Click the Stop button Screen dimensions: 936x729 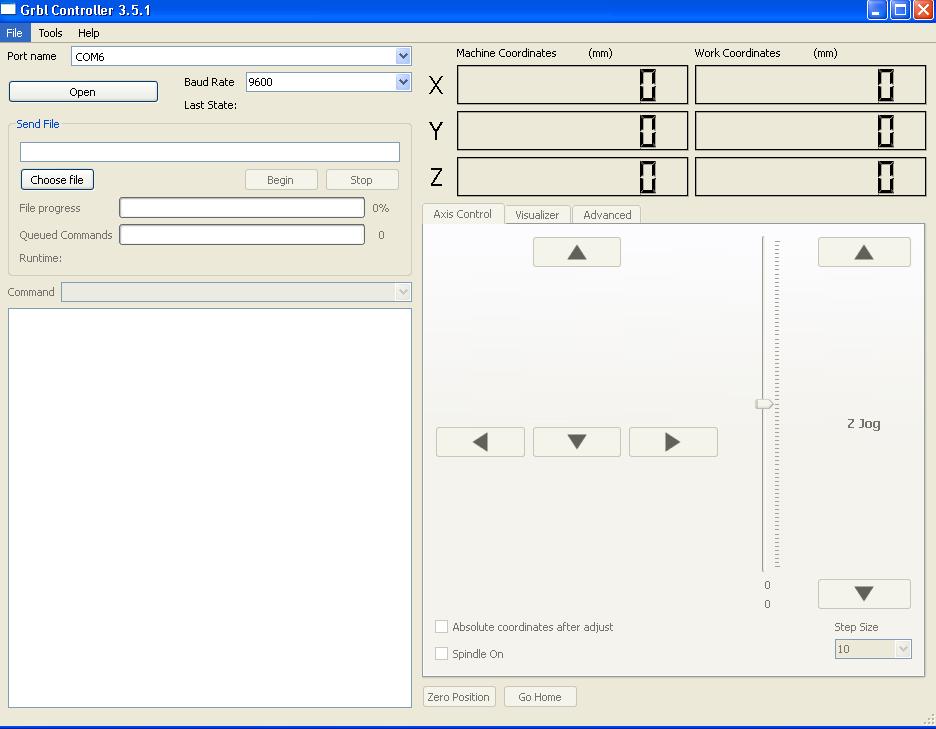(362, 180)
